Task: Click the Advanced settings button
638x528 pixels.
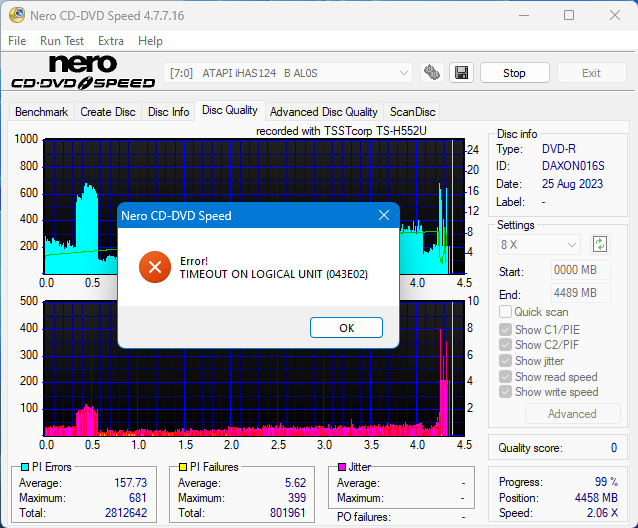Action: pyautogui.click(x=572, y=414)
